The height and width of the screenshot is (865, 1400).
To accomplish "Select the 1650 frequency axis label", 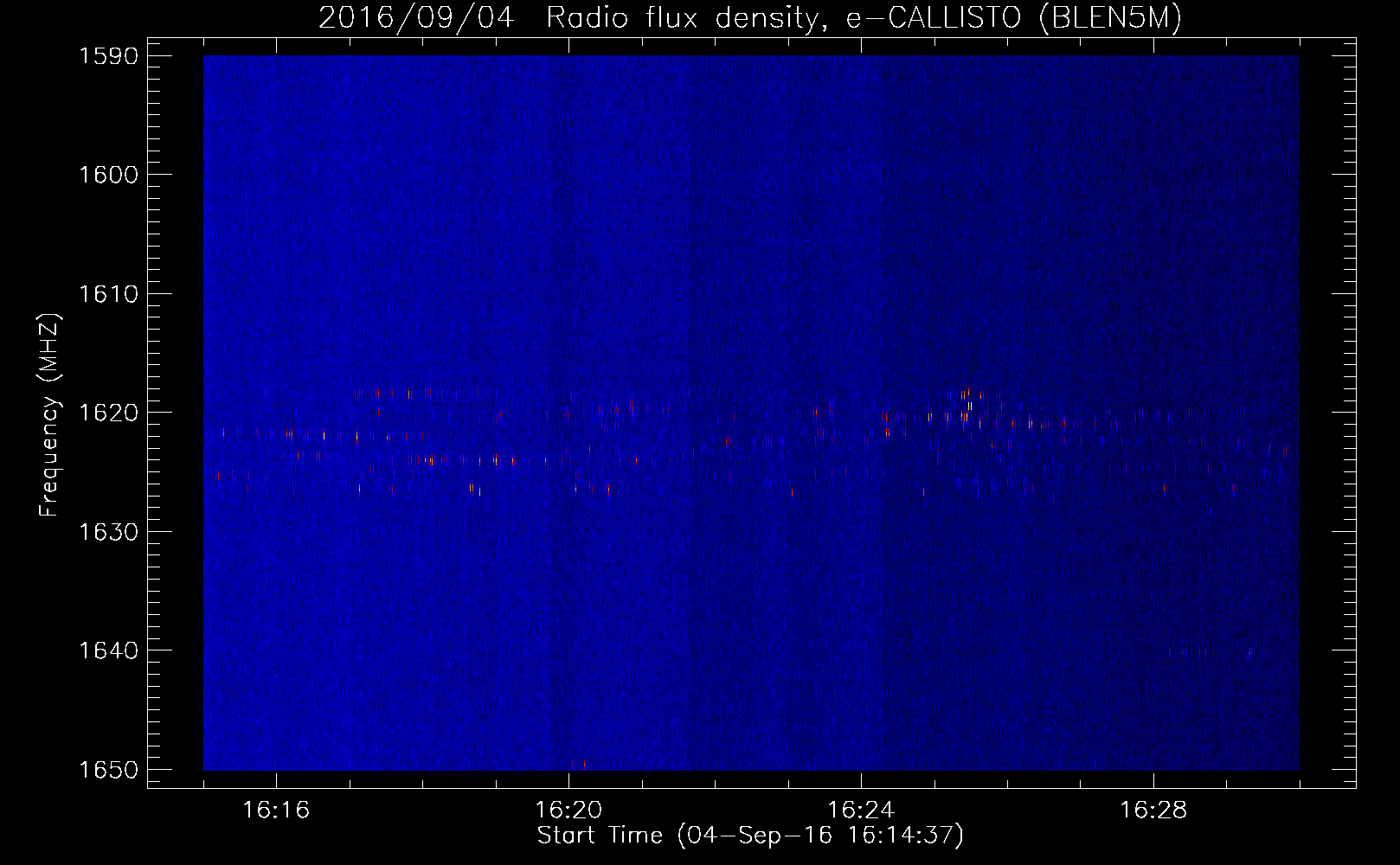I will [x=108, y=770].
